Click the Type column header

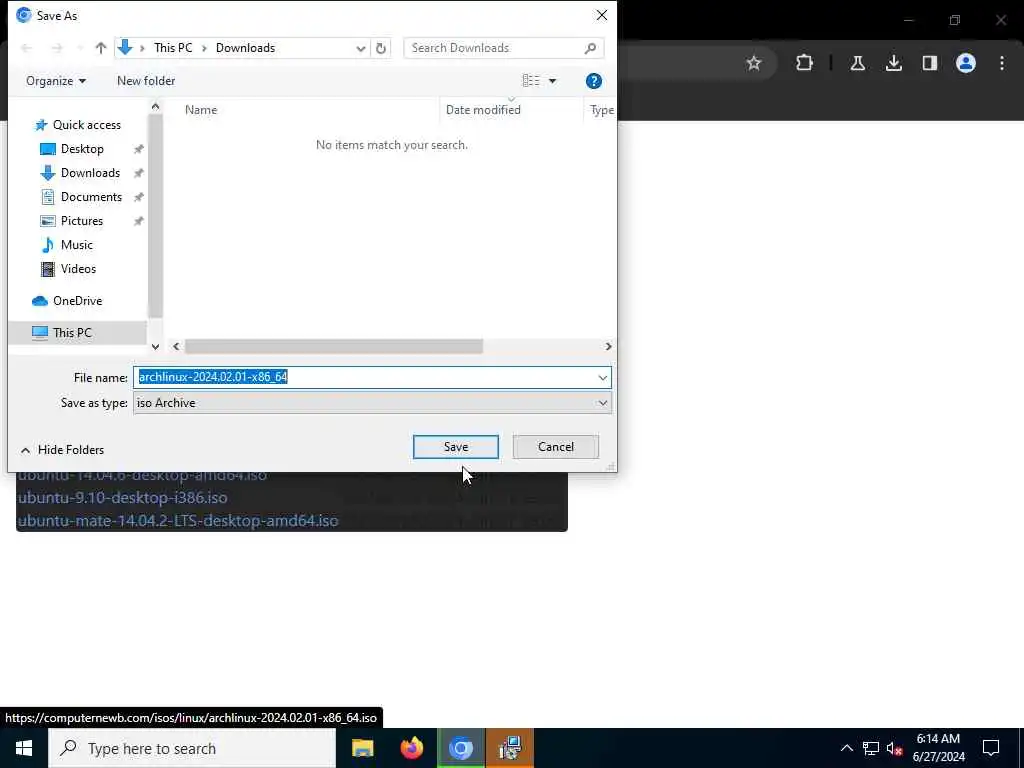[x=600, y=110]
